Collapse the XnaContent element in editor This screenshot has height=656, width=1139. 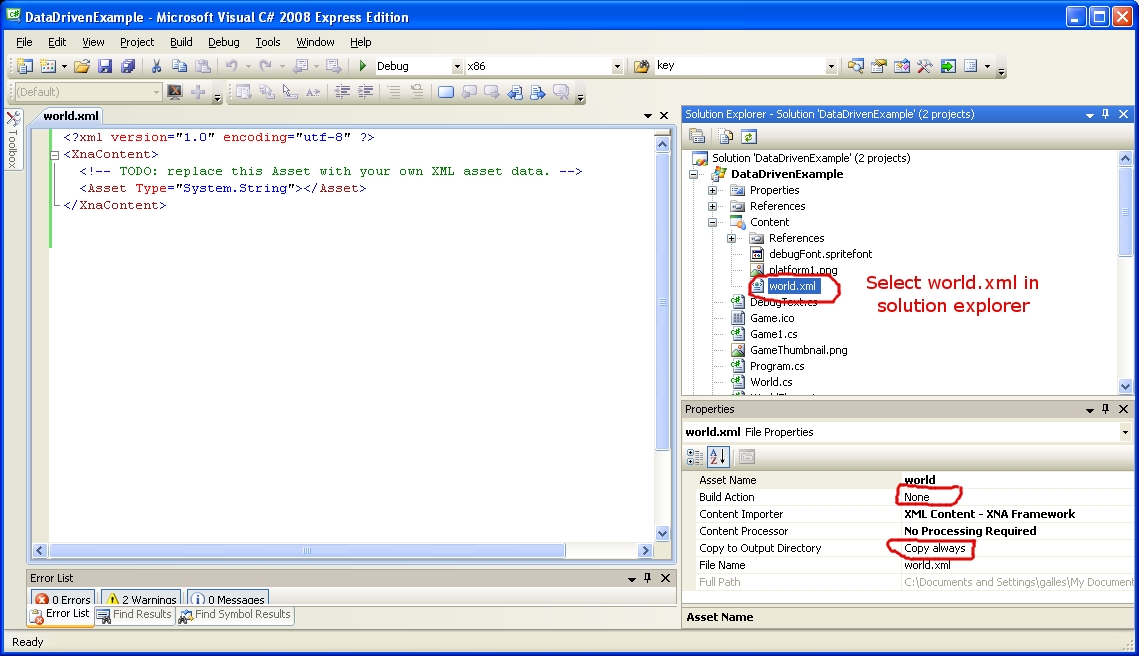[x=54, y=155]
